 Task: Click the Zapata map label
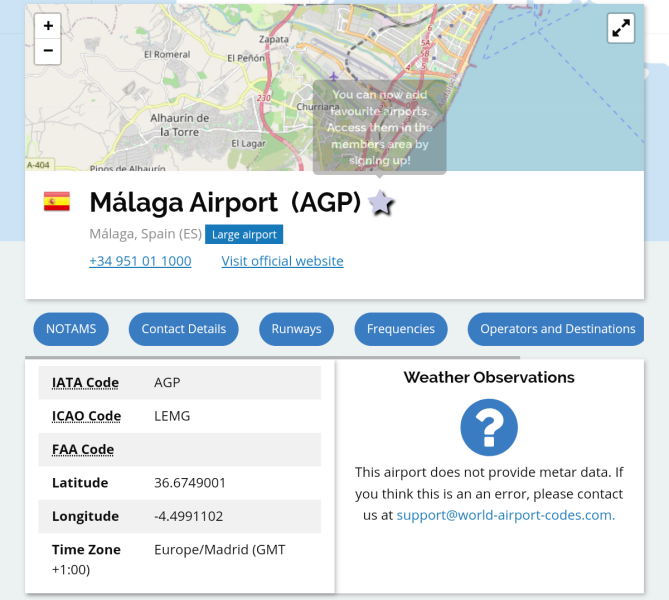[274, 39]
